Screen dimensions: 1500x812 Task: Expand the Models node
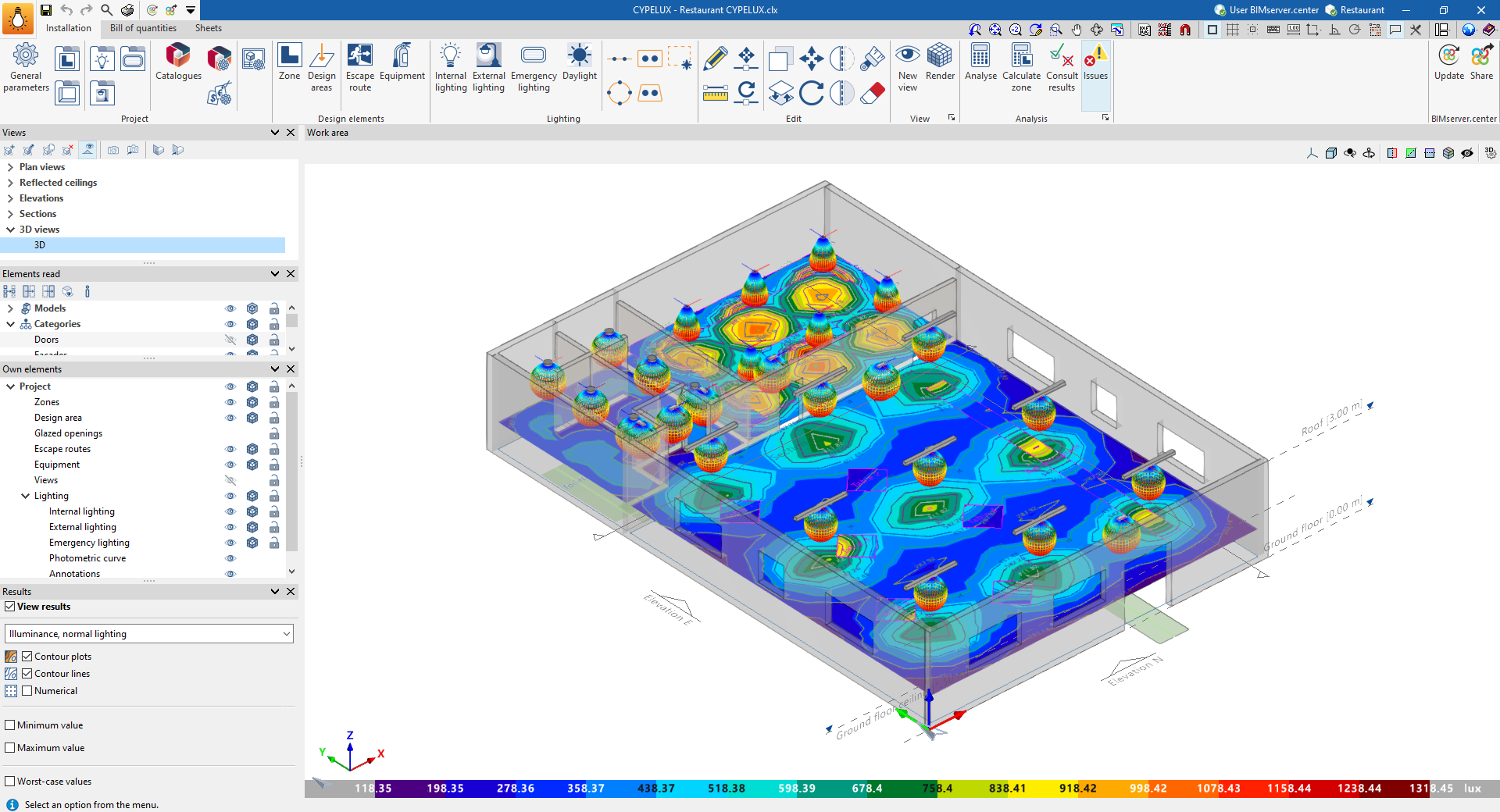click(x=10, y=308)
